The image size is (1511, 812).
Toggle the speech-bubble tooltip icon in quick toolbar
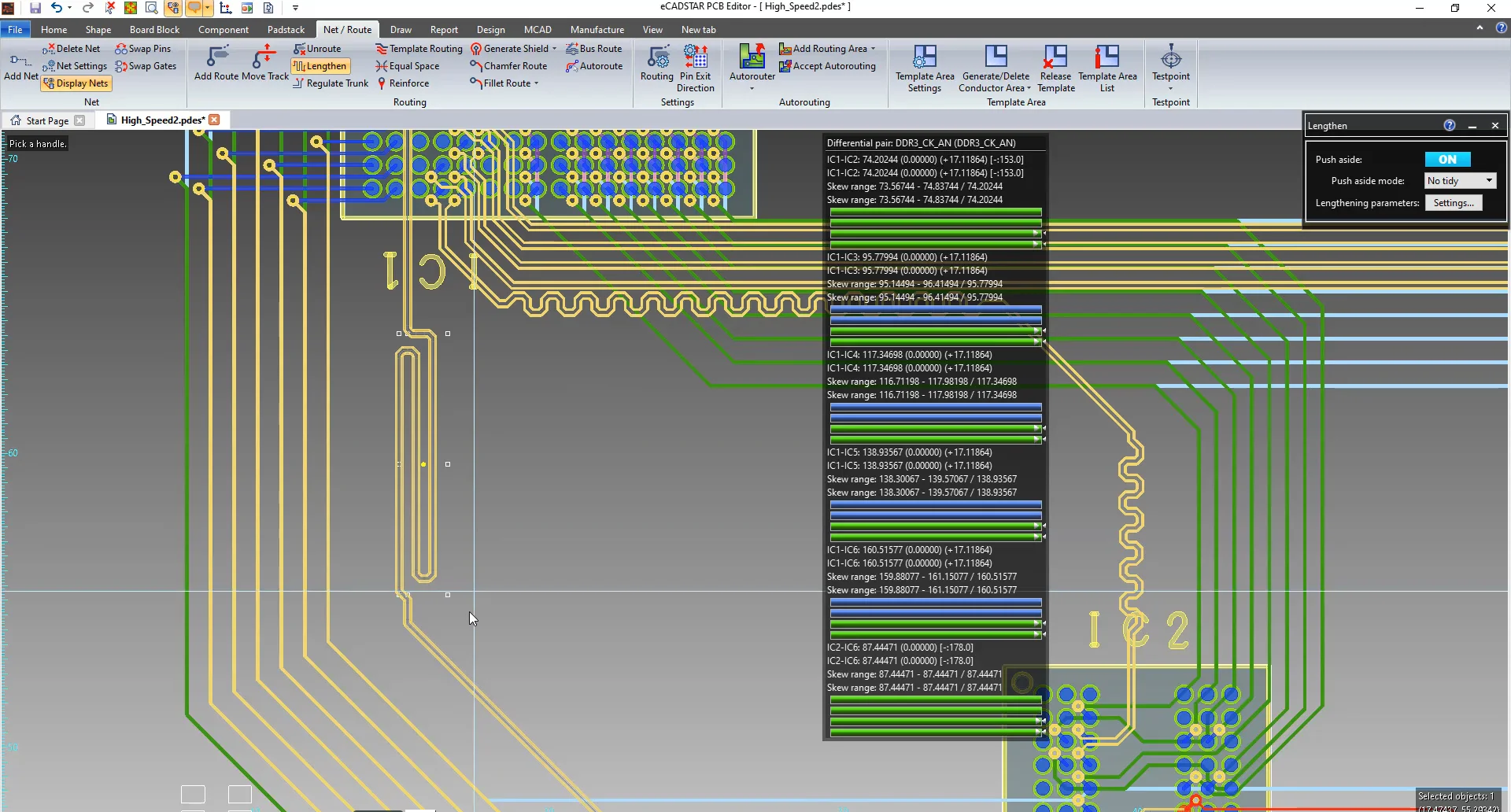[194, 8]
